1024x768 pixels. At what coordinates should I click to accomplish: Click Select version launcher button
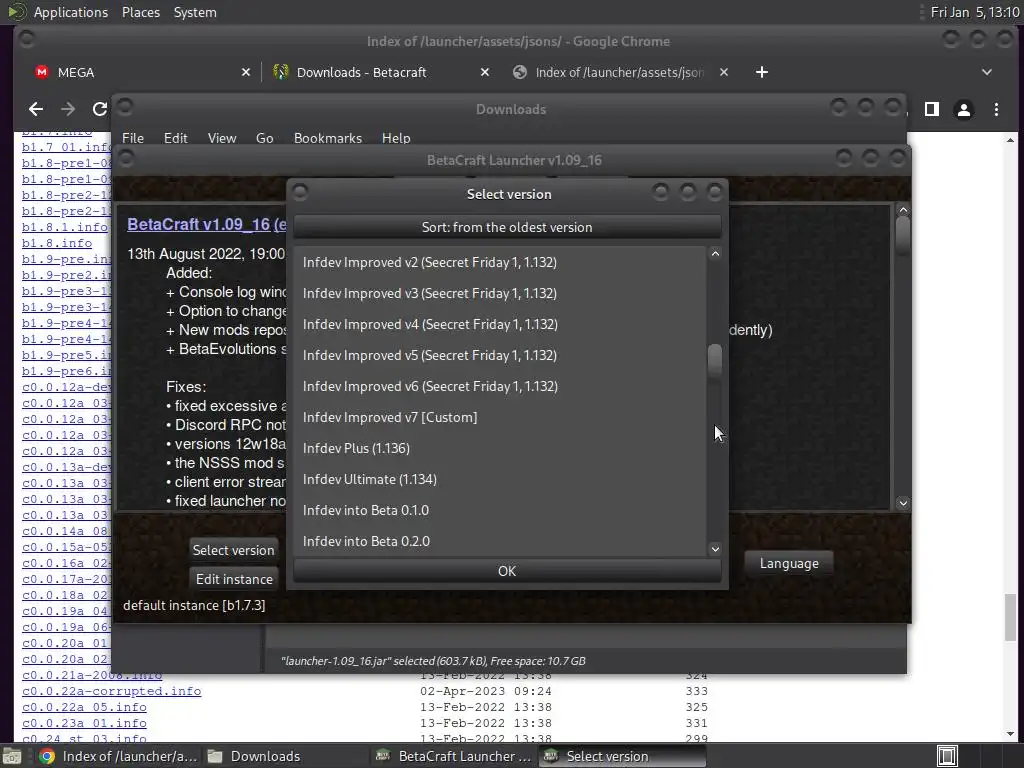point(234,550)
